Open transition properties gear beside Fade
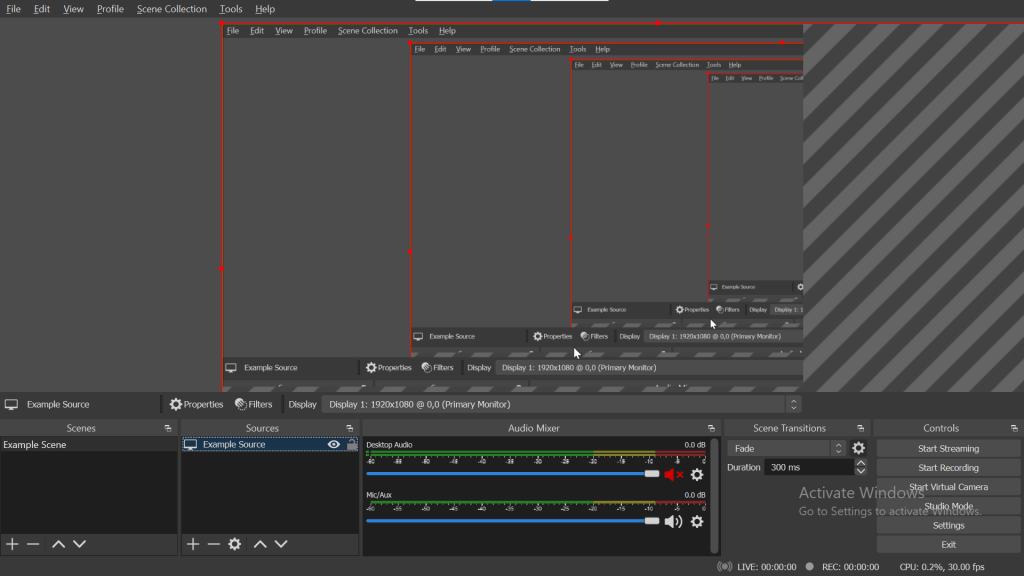Viewport: 1024px width, 576px height. pyautogui.click(x=858, y=449)
